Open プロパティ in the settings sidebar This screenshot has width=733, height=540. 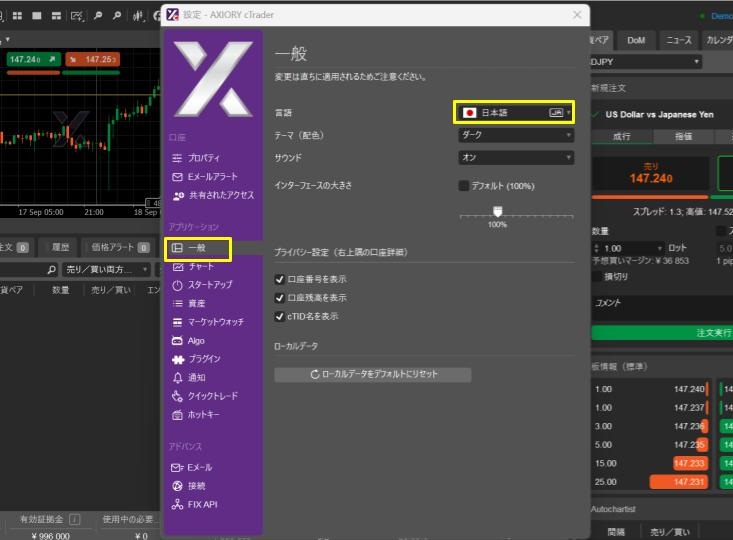click(196, 158)
